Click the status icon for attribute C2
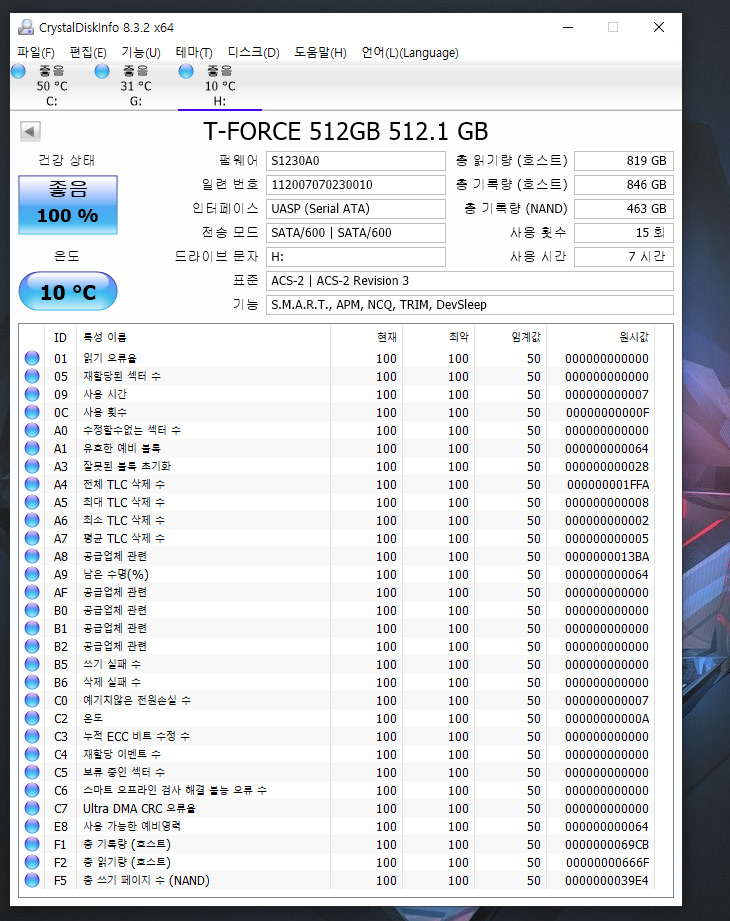 [32, 718]
